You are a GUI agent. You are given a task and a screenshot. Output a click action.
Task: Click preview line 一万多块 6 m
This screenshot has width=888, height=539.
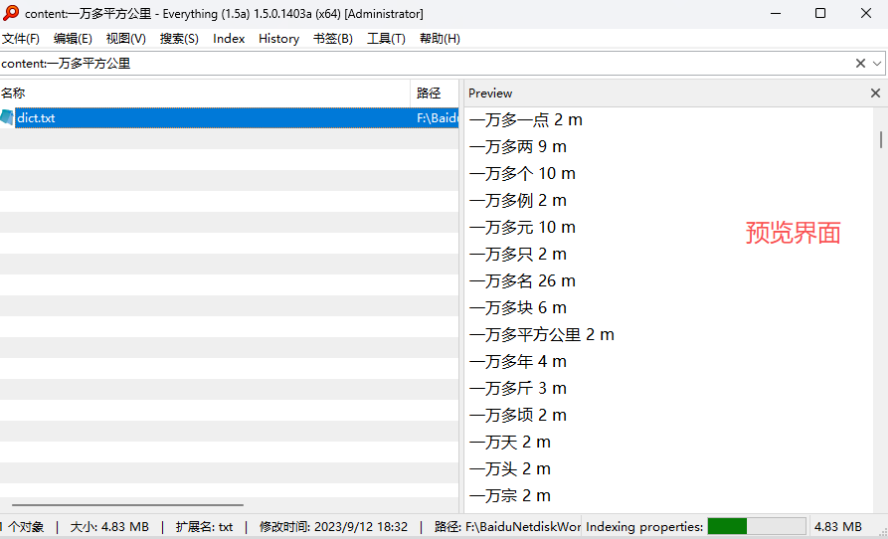click(x=518, y=307)
